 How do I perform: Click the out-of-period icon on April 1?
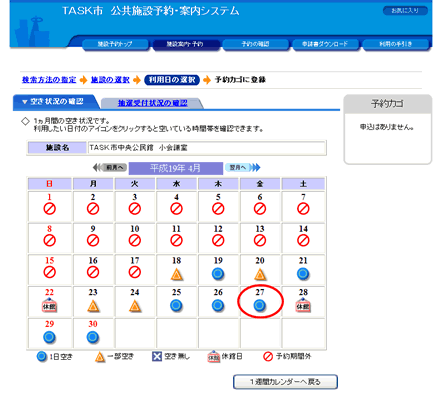49,209
